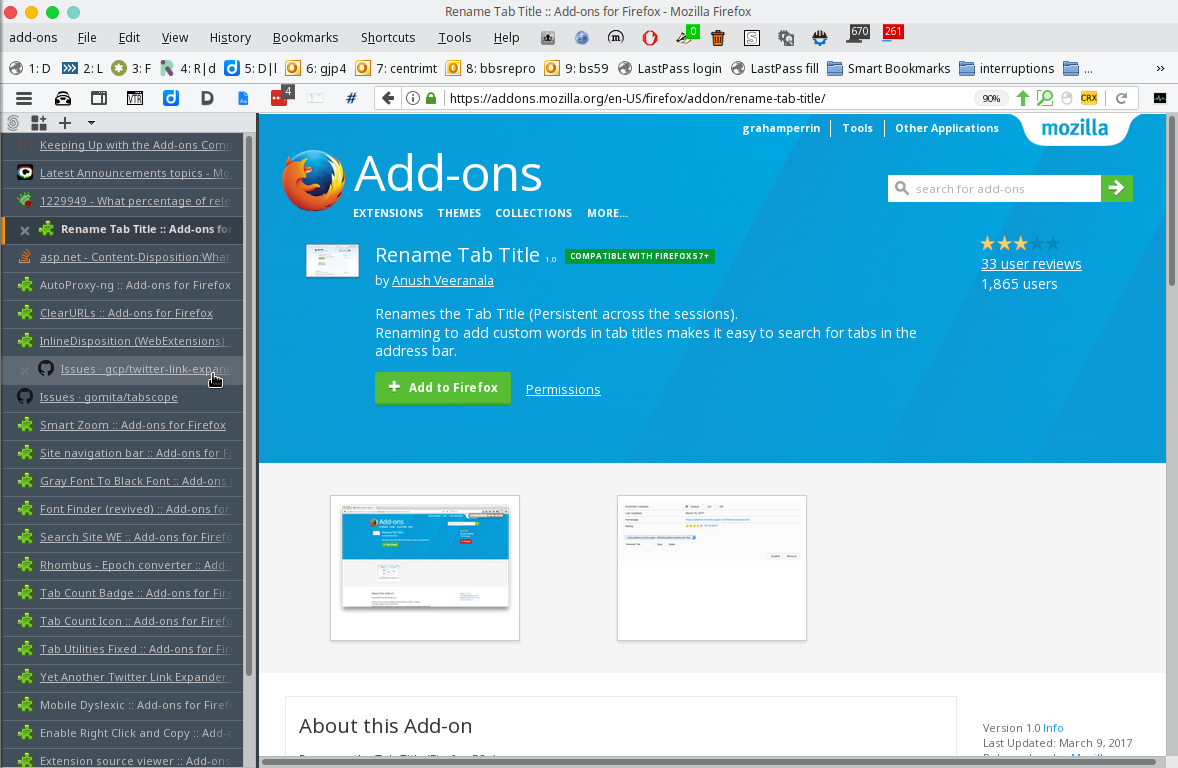Click the telephone toolbar icon

pyautogui.click(x=63, y=98)
